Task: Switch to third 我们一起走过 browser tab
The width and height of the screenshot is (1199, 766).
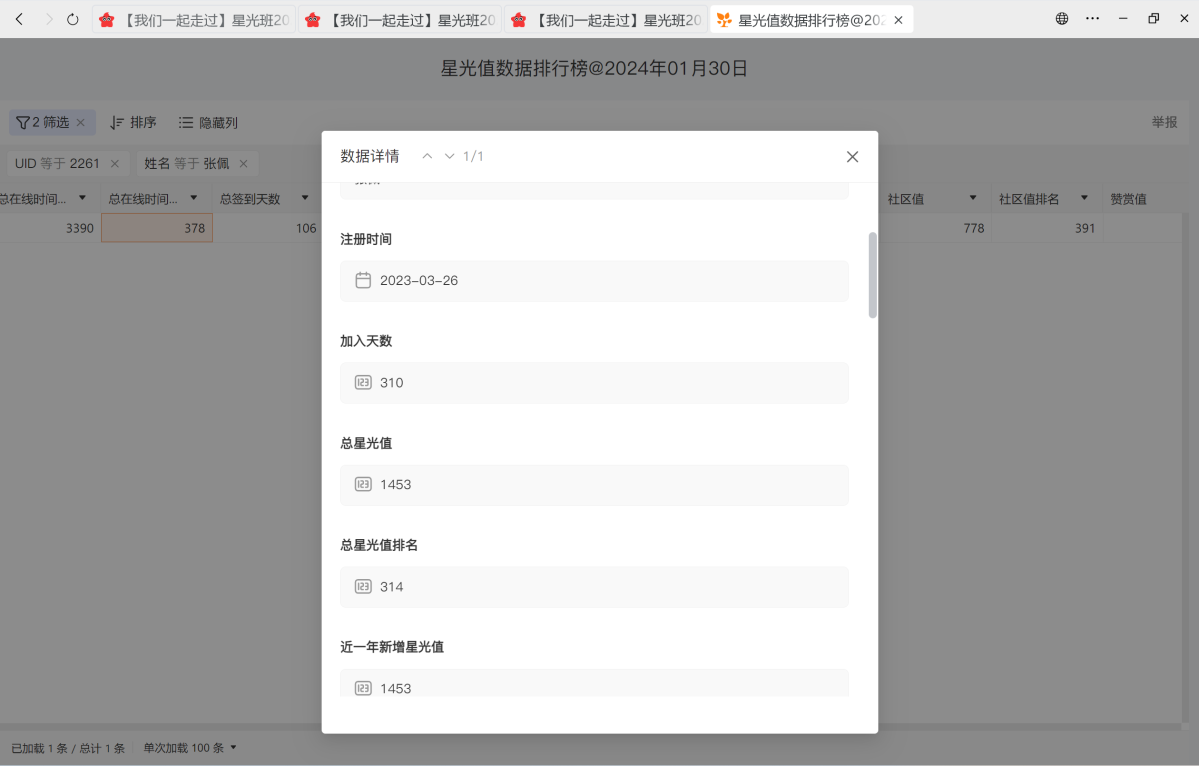Action: (x=606, y=20)
